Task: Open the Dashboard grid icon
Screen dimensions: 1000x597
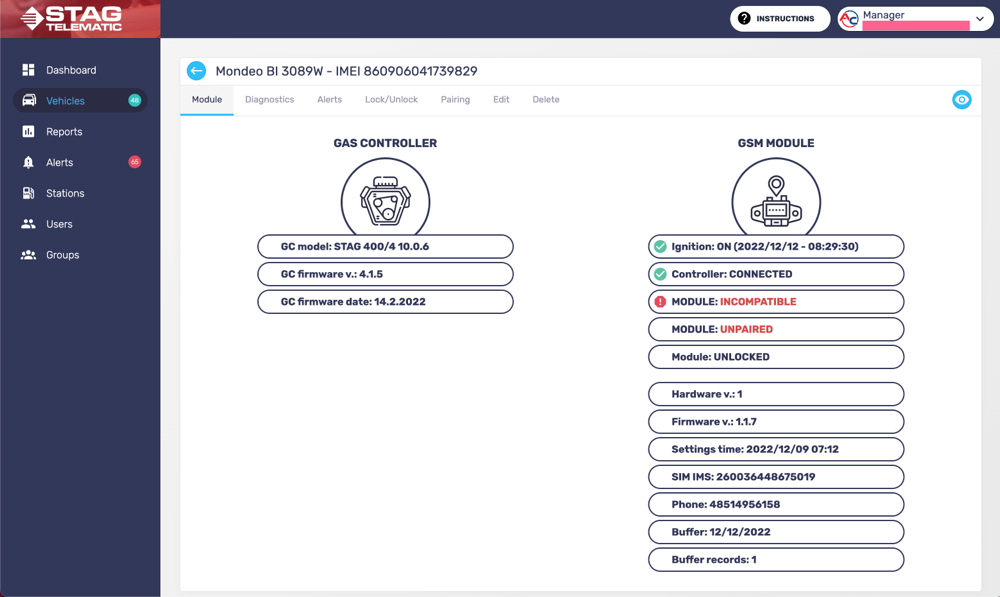Action: (28, 70)
